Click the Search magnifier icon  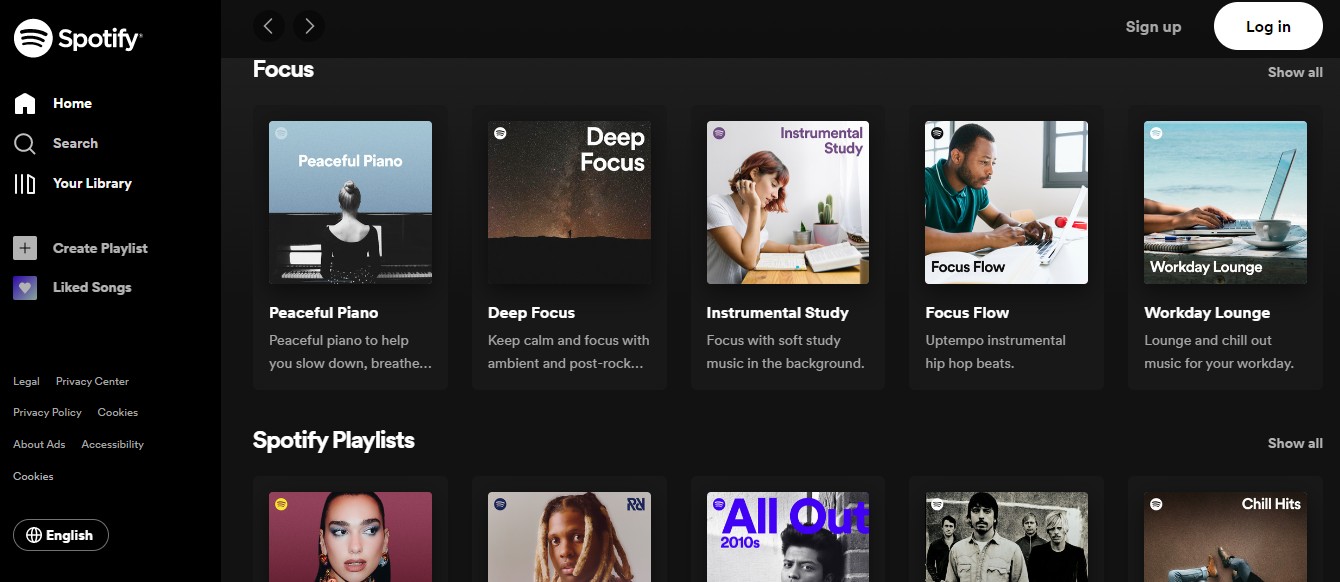coord(25,144)
